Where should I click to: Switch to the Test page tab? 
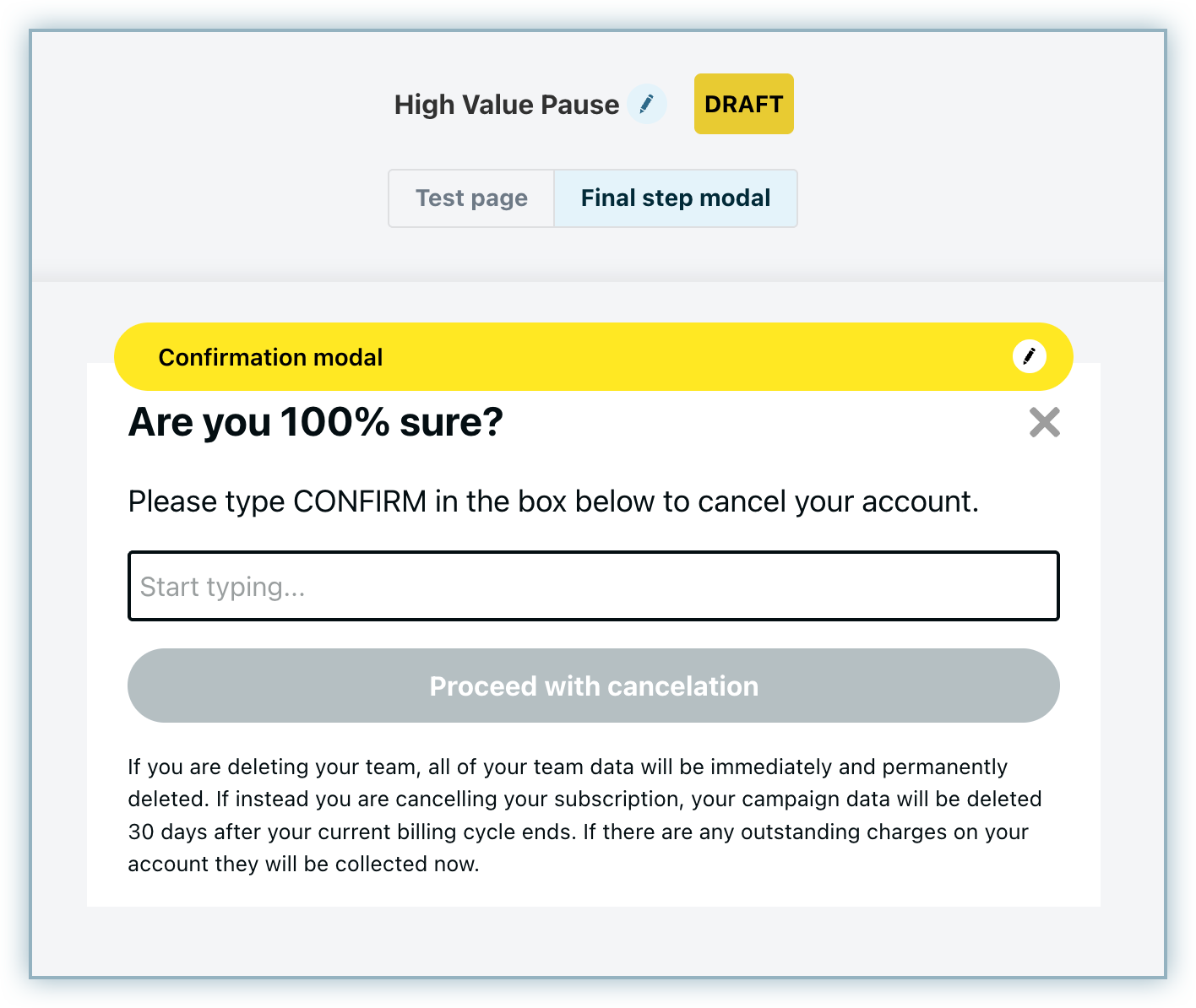[471, 198]
